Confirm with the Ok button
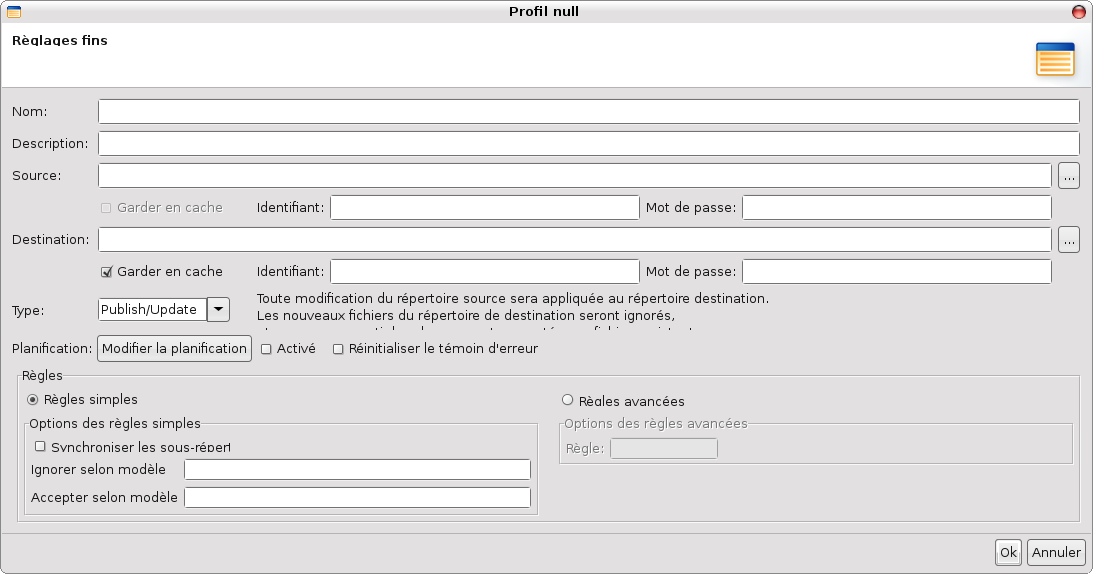 1008,552
